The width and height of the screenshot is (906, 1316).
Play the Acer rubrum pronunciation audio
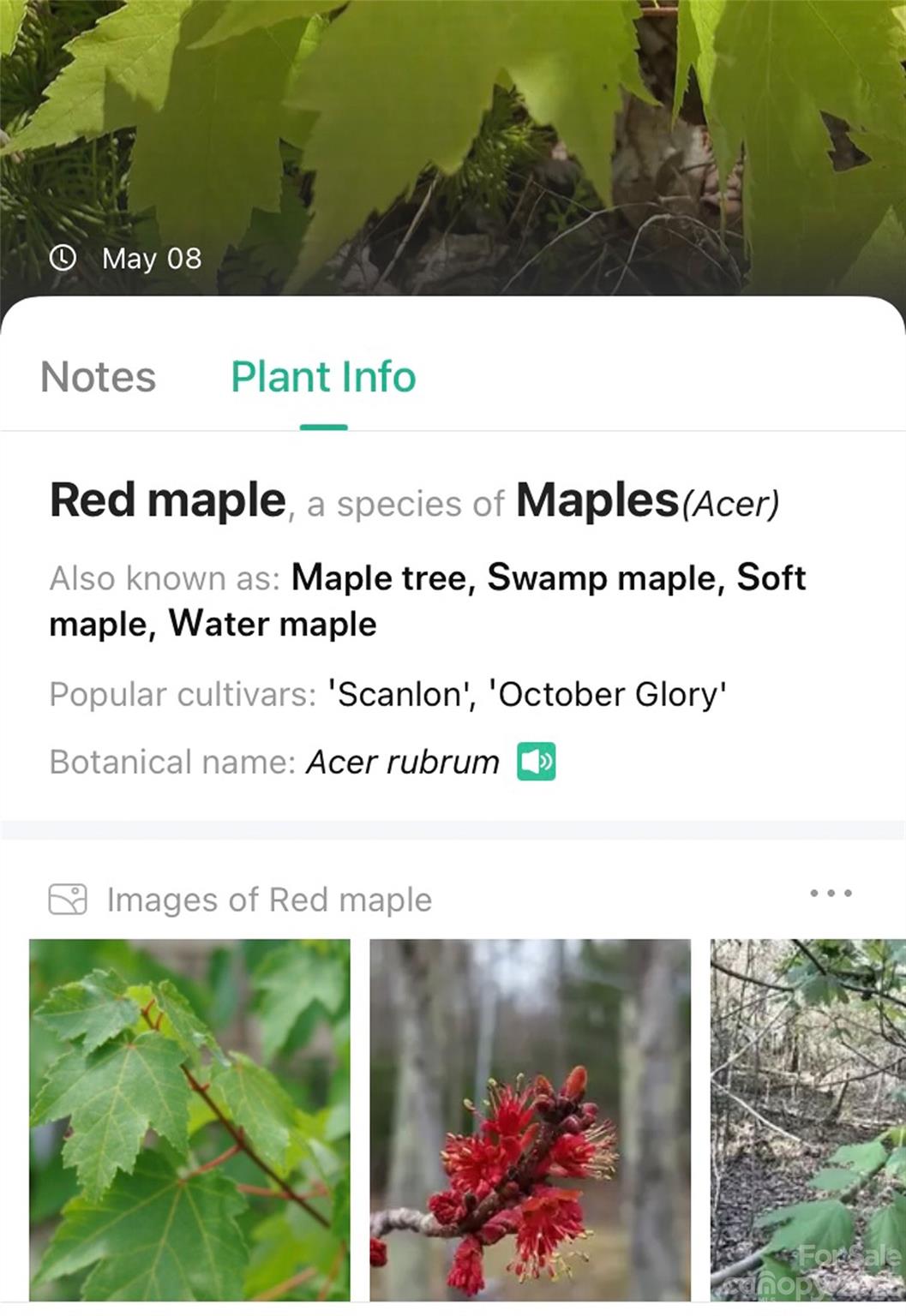pyautogui.click(x=537, y=762)
